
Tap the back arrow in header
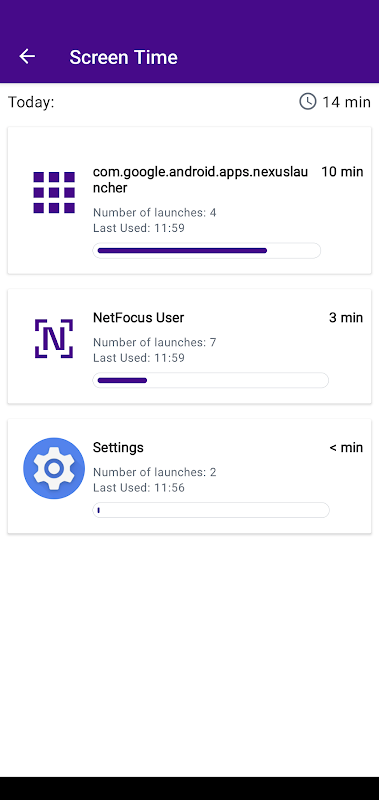tap(27, 57)
